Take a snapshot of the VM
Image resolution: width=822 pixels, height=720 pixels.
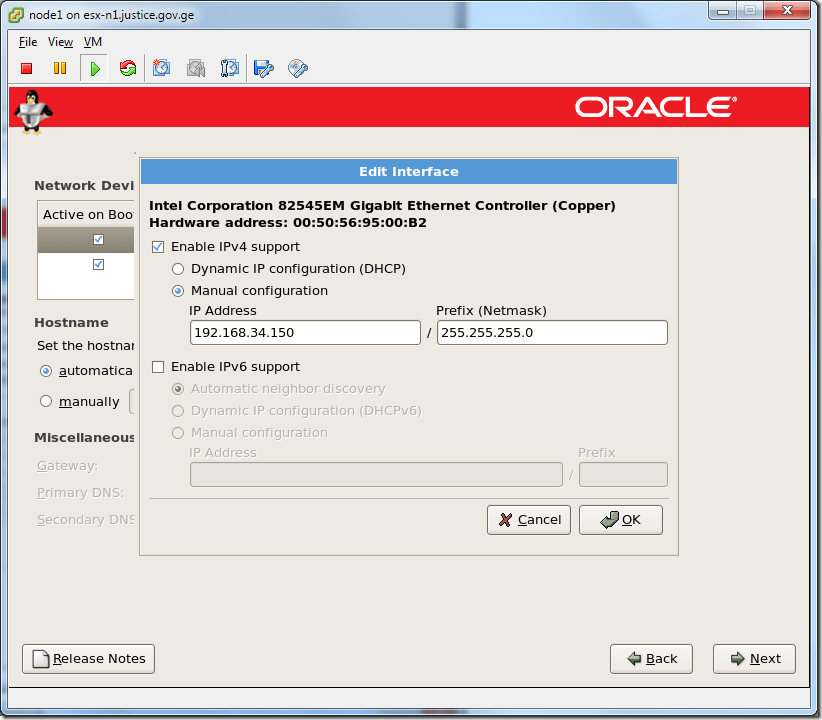tap(162, 68)
